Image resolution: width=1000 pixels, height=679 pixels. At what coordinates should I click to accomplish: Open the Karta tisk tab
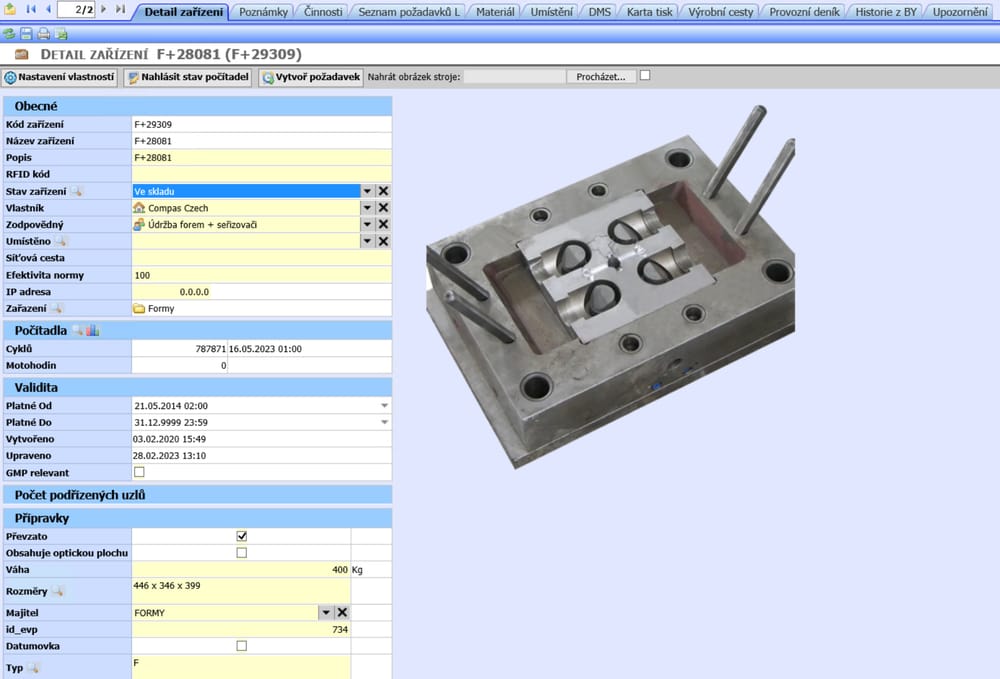click(649, 11)
